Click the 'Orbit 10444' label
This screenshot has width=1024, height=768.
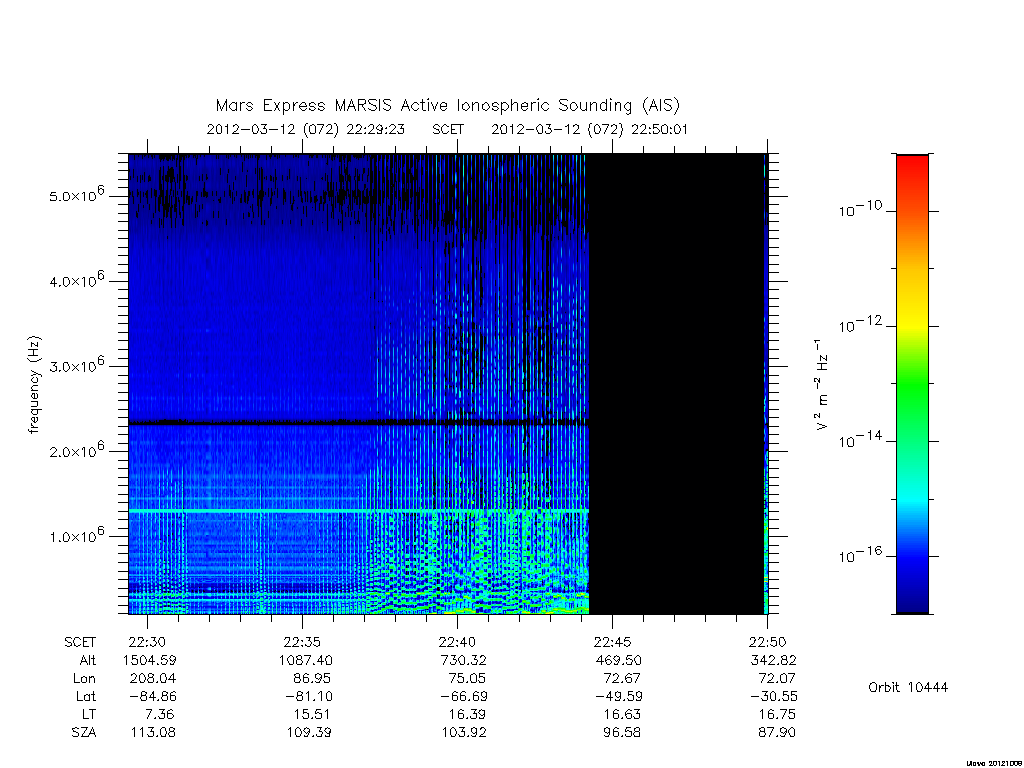tap(908, 687)
